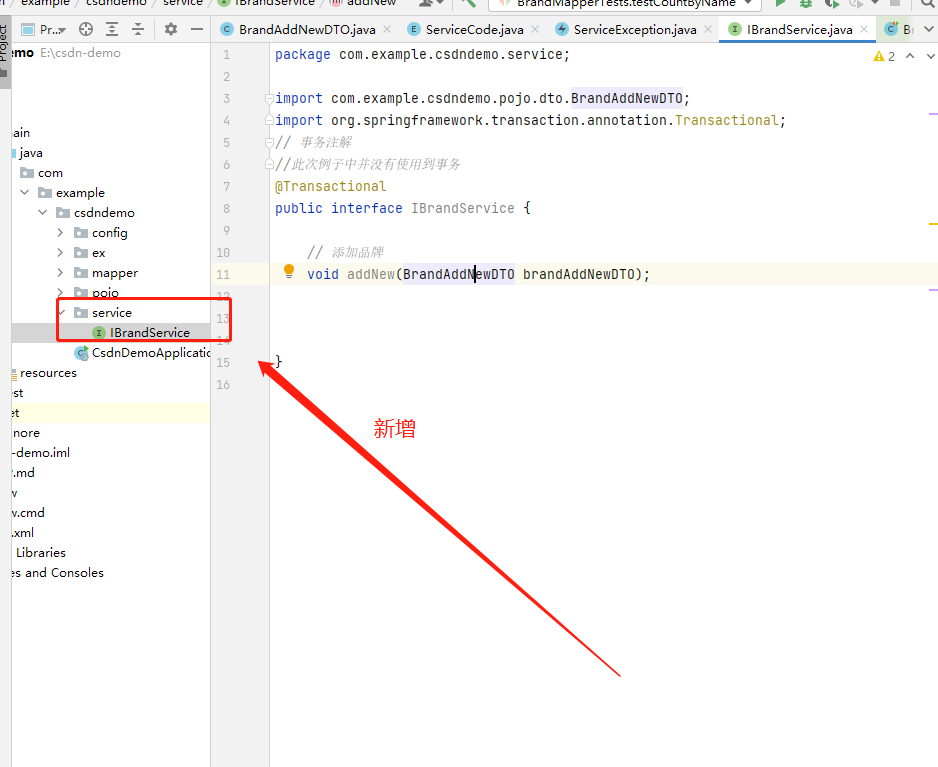Close the BrandAddNewDTO.java tab
This screenshot has width=938, height=767.
click(387, 29)
